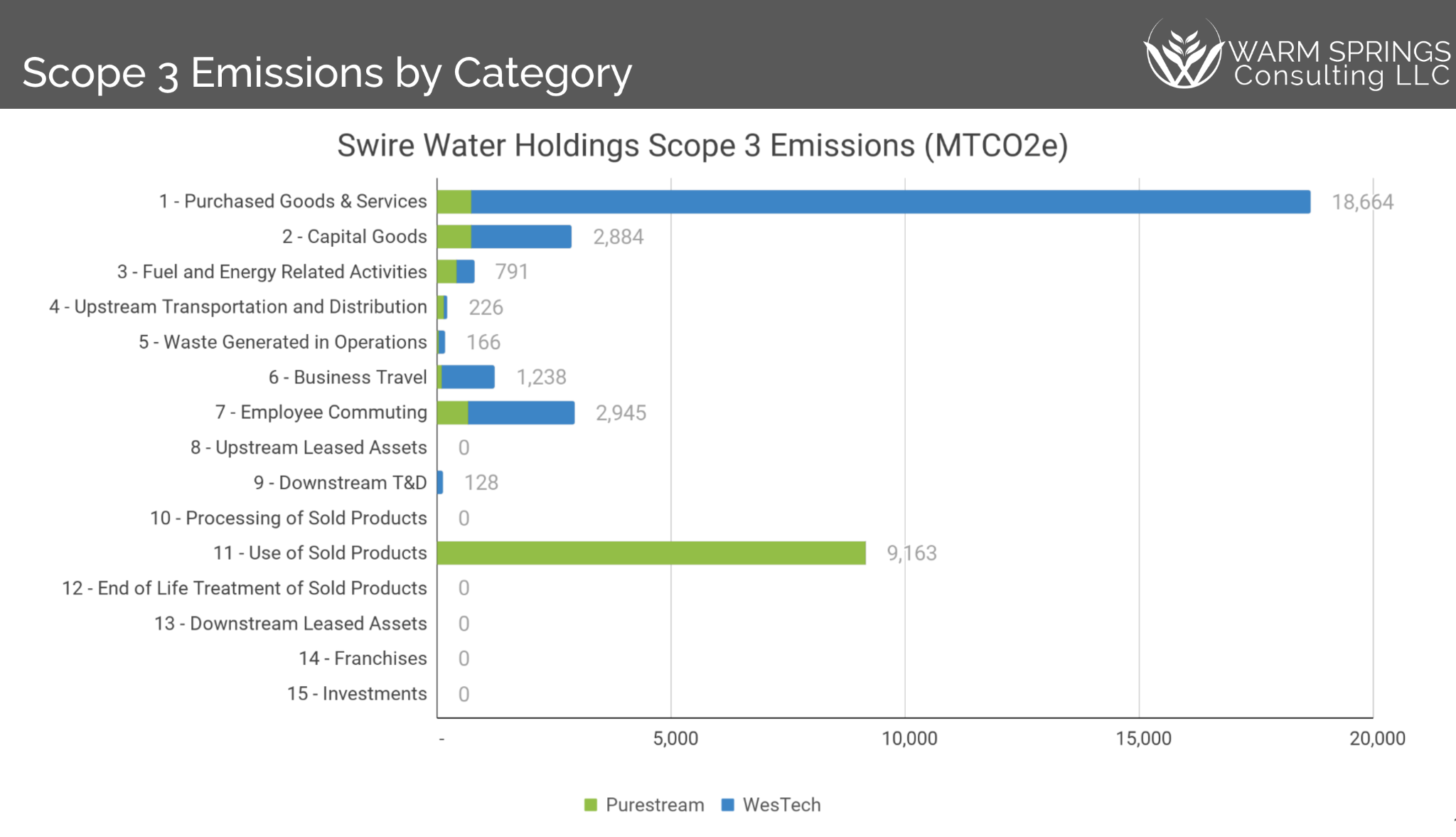Click the blue bar for Purchased Goods & Services
Viewport: 1456px width, 837px height.
pyautogui.click(x=891, y=202)
